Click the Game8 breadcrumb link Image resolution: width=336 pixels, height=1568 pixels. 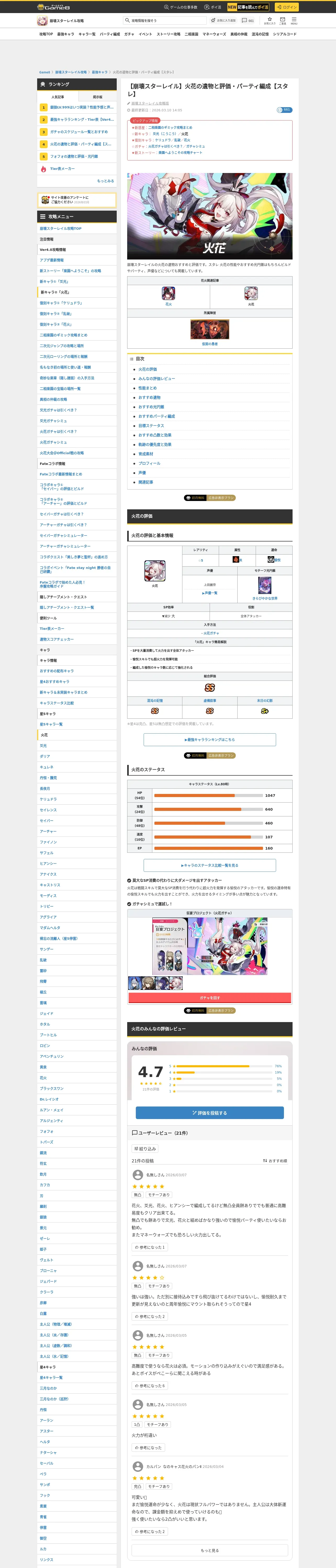point(44,72)
